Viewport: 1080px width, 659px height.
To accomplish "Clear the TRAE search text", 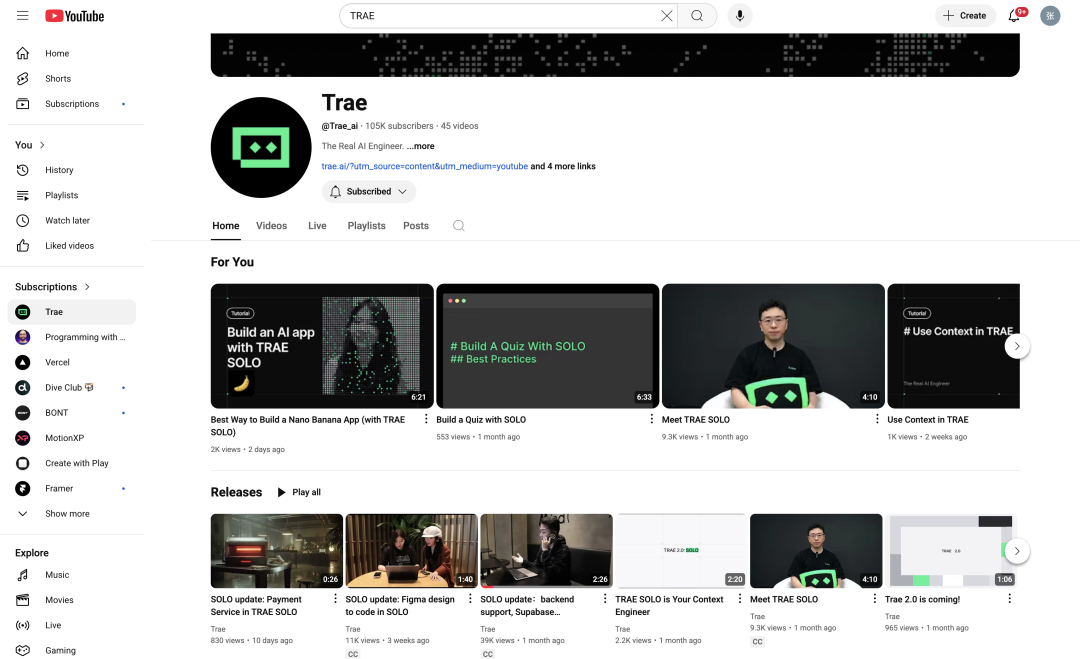I will [x=666, y=15].
